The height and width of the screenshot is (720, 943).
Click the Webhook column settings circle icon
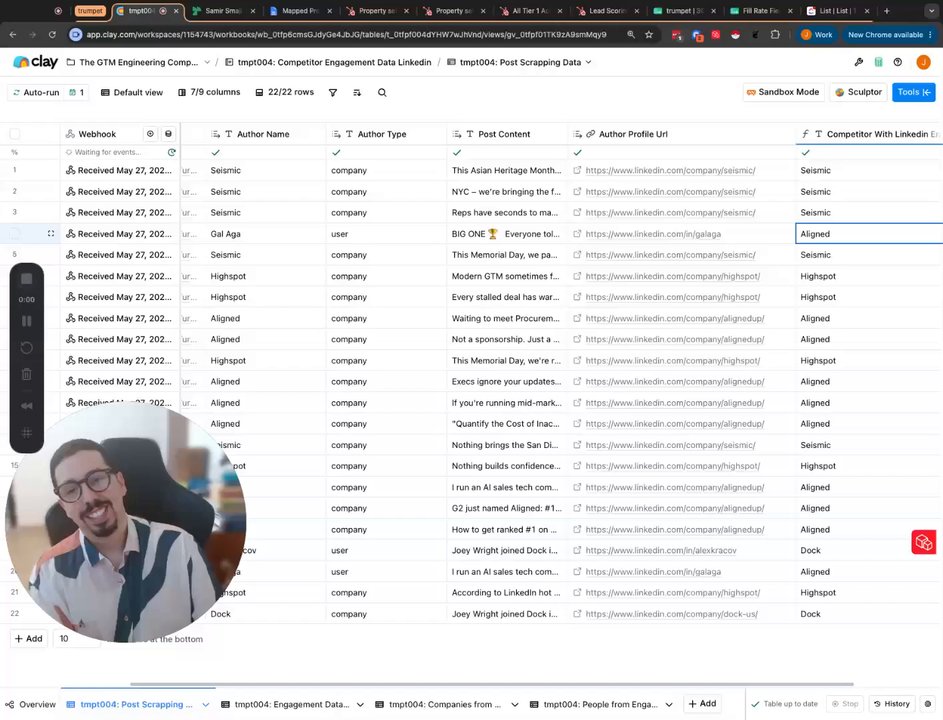(x=168, y=134)
